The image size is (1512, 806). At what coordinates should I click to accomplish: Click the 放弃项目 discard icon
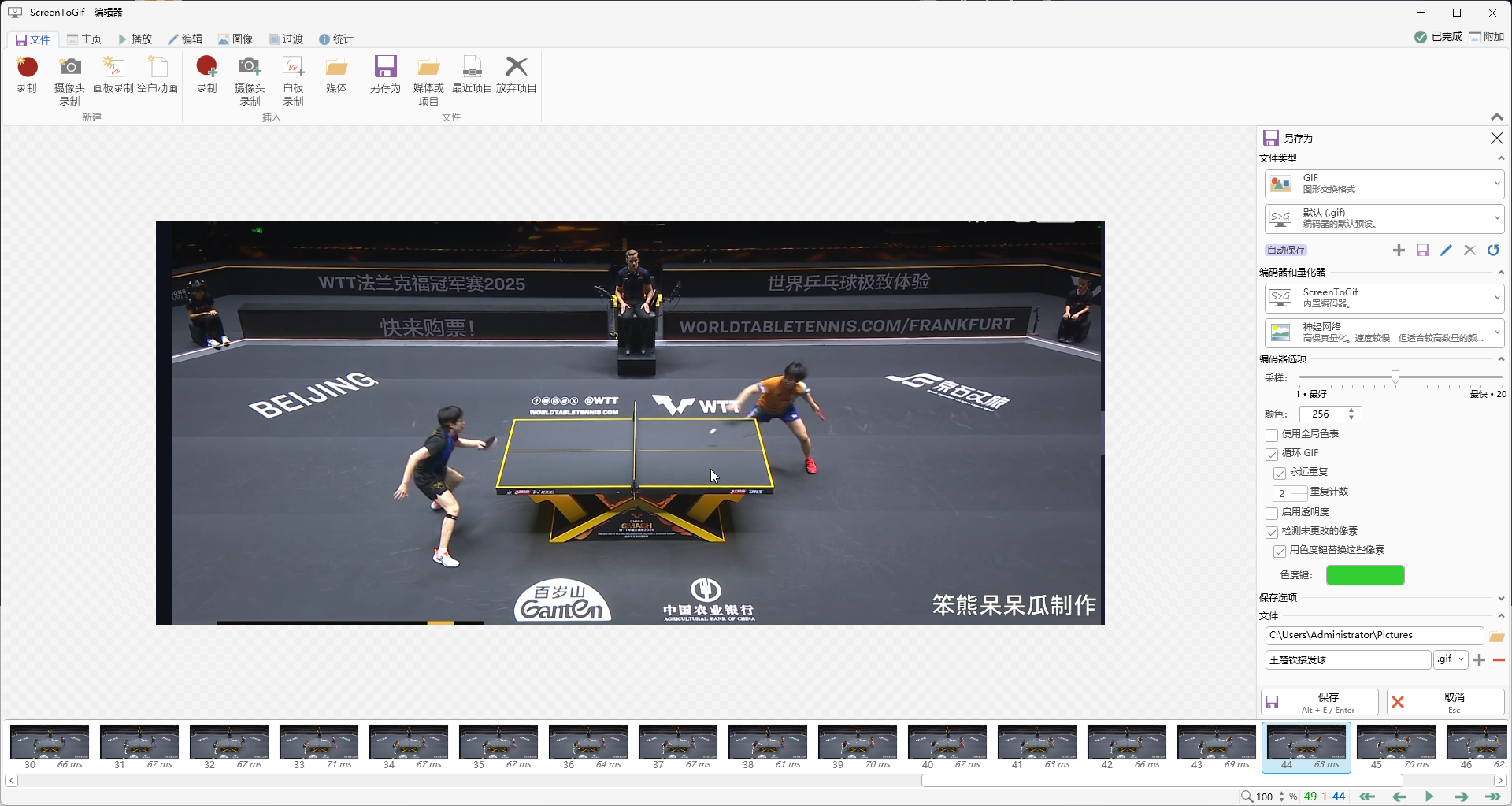516,69
